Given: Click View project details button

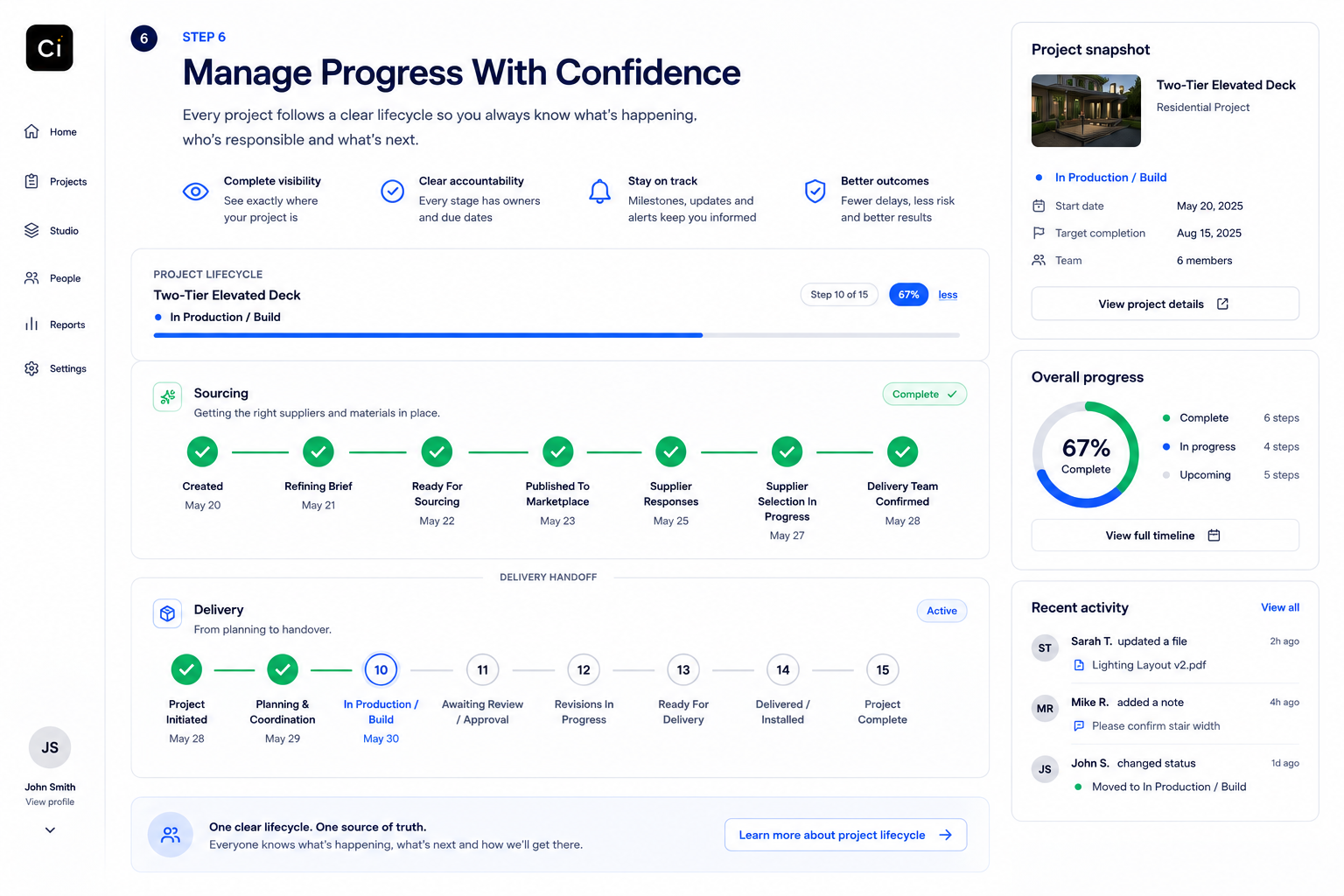Looking at the screenshot, I should click(1165, 304).
